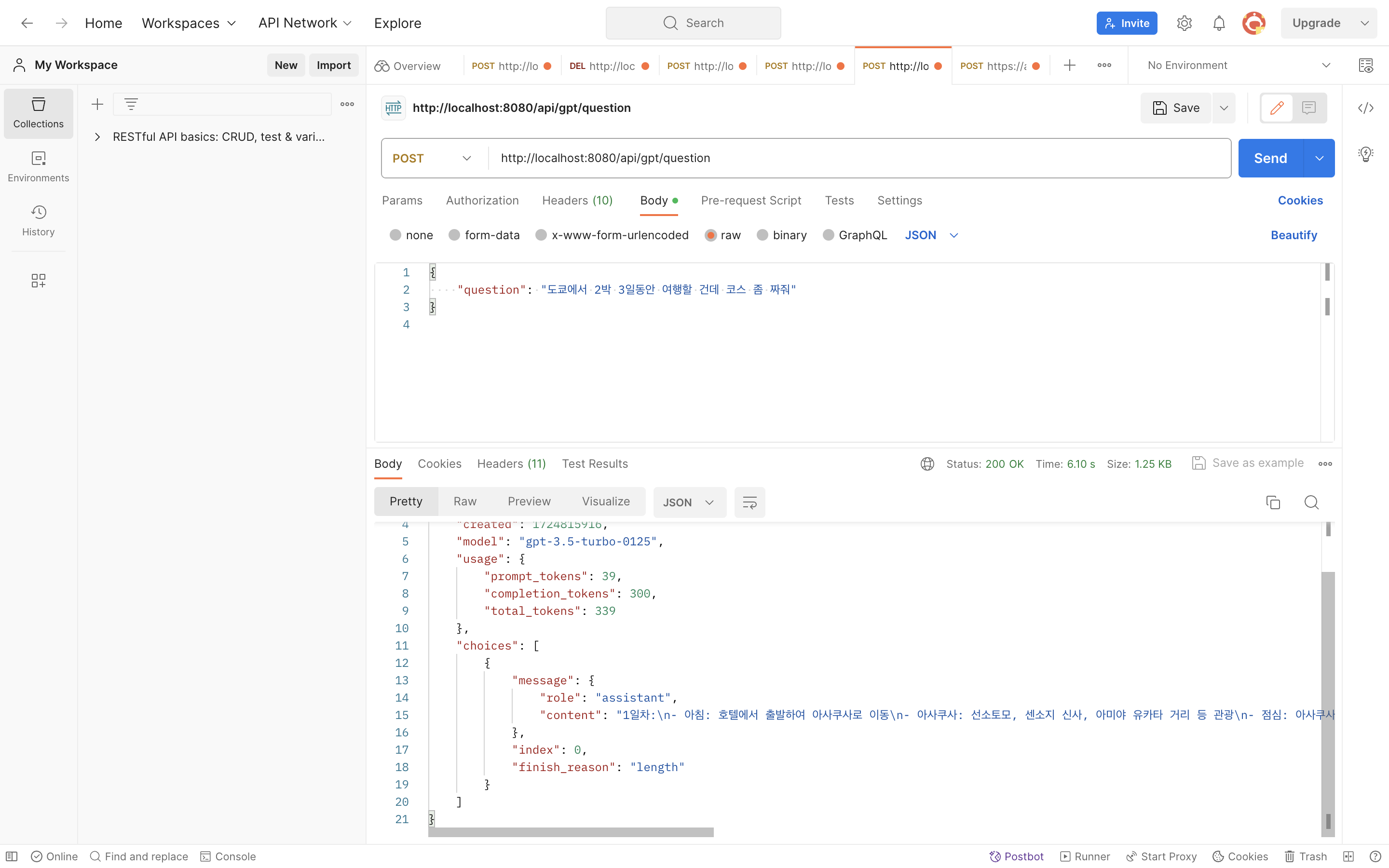Focus the request URL field
The image size is (1389, 868).
click(x=859, y=159)
